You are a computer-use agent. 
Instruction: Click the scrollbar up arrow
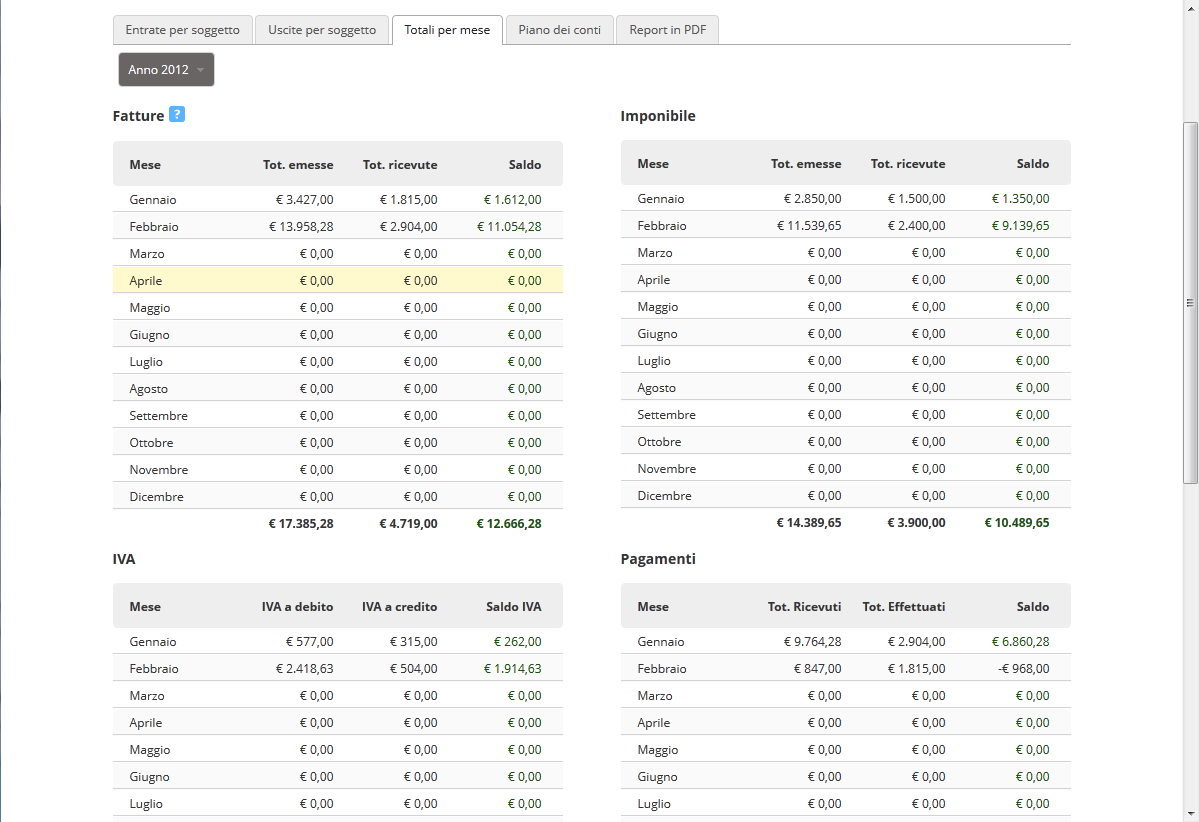pos(1190,8)
